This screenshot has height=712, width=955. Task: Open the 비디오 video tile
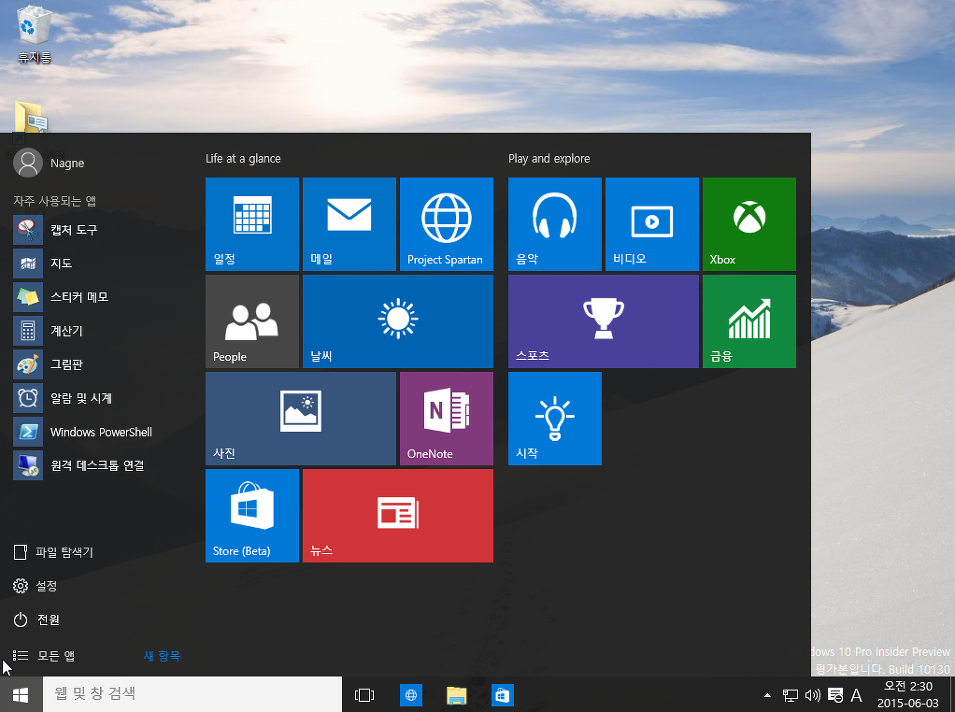tap(652, 224)
